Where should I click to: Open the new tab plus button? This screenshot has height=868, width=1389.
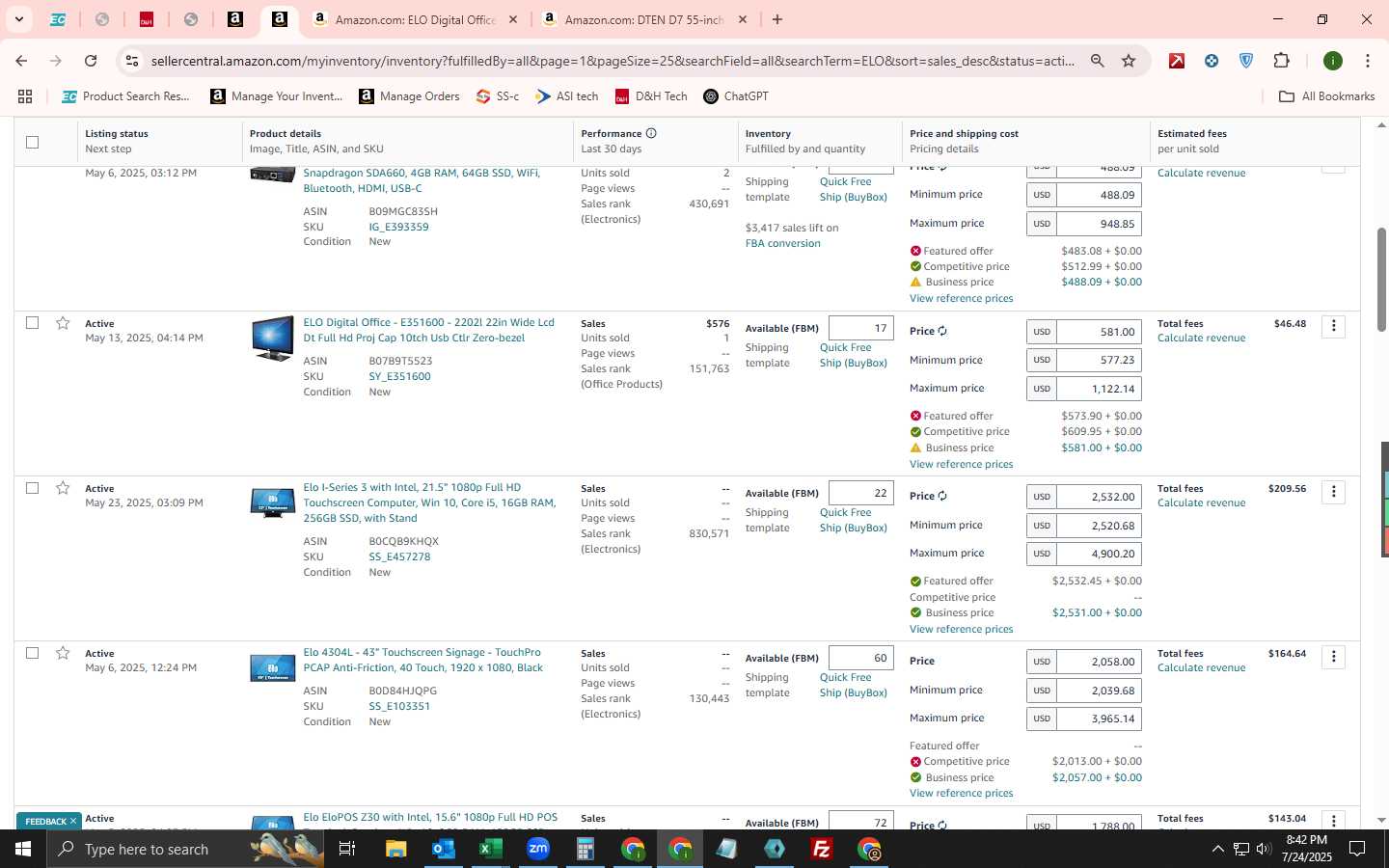pos(777,19)
